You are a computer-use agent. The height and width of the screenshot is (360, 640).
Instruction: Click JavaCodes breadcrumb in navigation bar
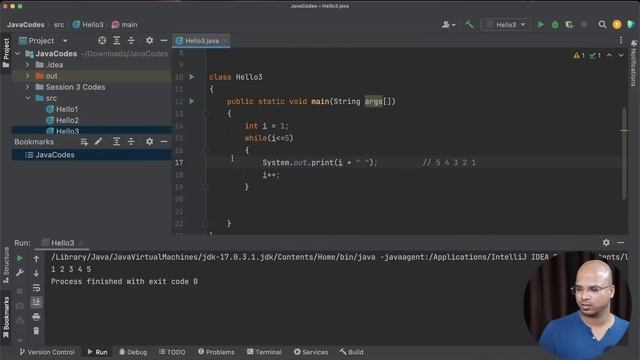point(26,24)
